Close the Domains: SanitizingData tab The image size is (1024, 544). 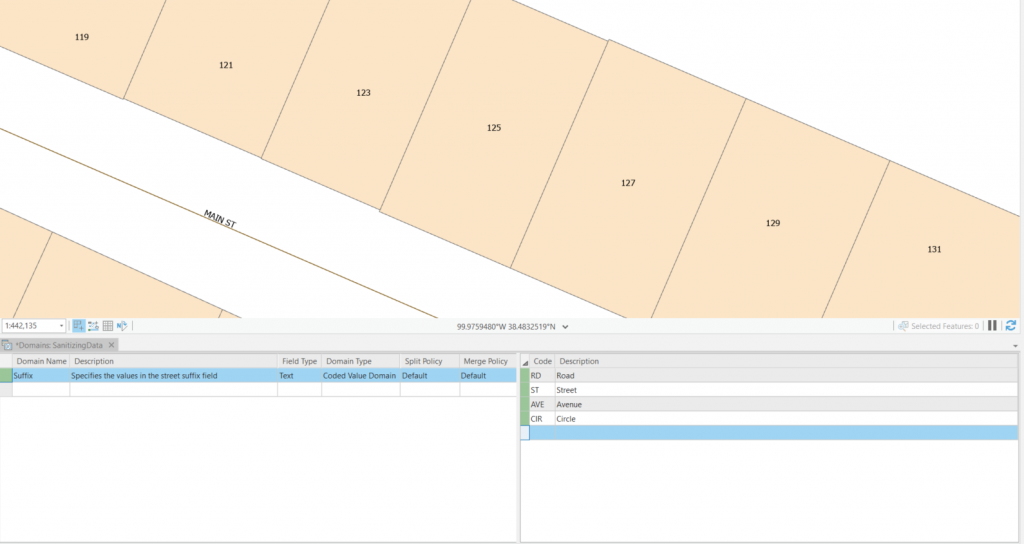(x=112, y=345)
